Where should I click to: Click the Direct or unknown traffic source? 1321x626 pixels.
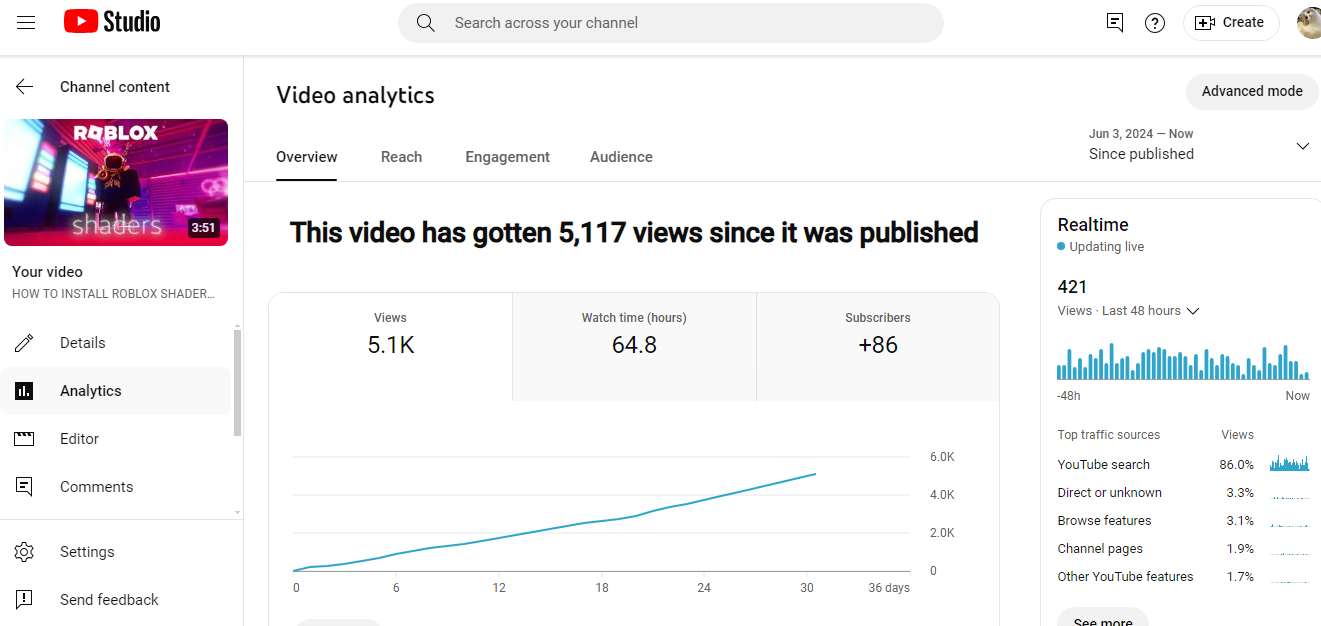[x=1183, y=492]
